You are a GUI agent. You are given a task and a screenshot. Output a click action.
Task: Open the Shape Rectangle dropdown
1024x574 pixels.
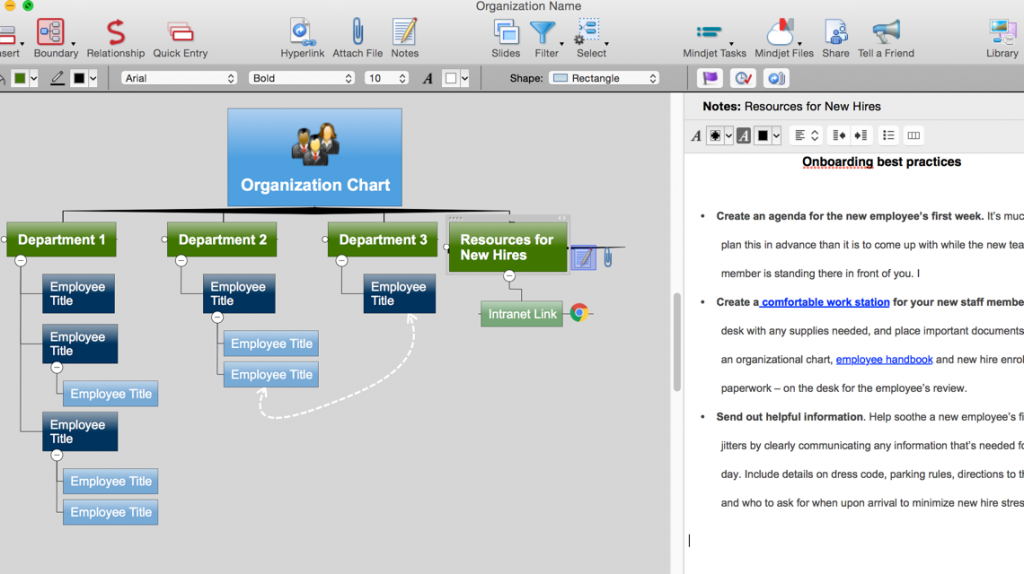[x=605, y=78]
